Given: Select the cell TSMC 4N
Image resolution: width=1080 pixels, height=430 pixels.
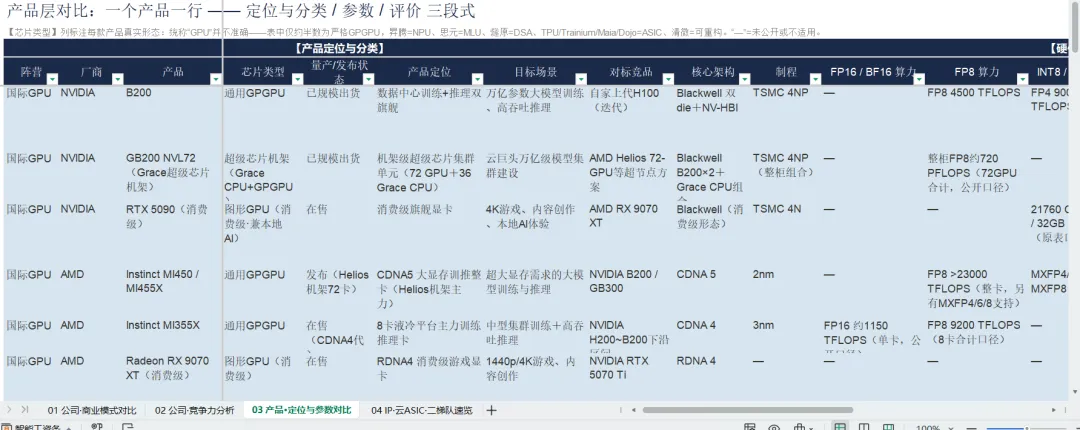Looking at the screenshot, I should click(777, 209).
